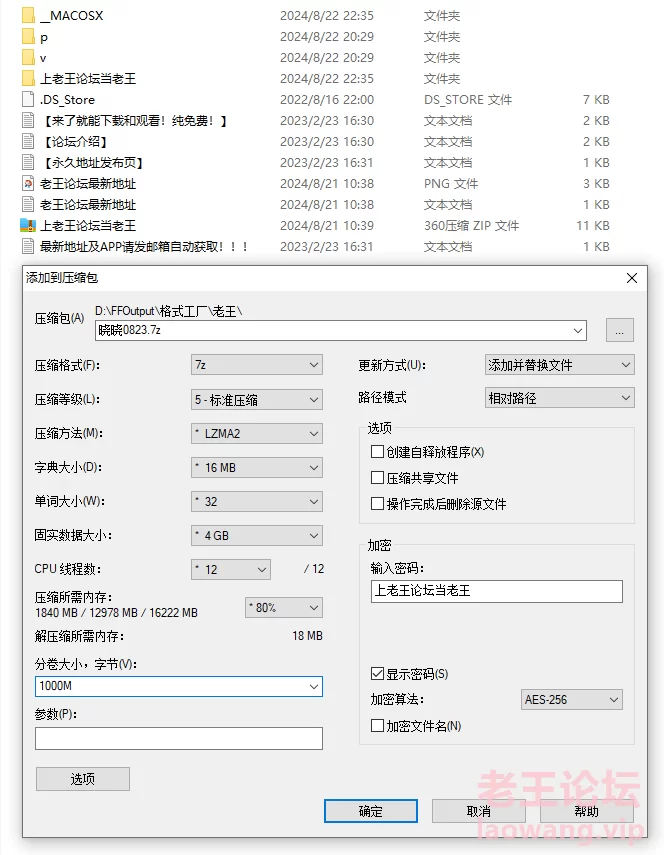Click path text D:\FFOutput\格式工厂\老王\
This screenshot has width=664, height=855.
168,311
